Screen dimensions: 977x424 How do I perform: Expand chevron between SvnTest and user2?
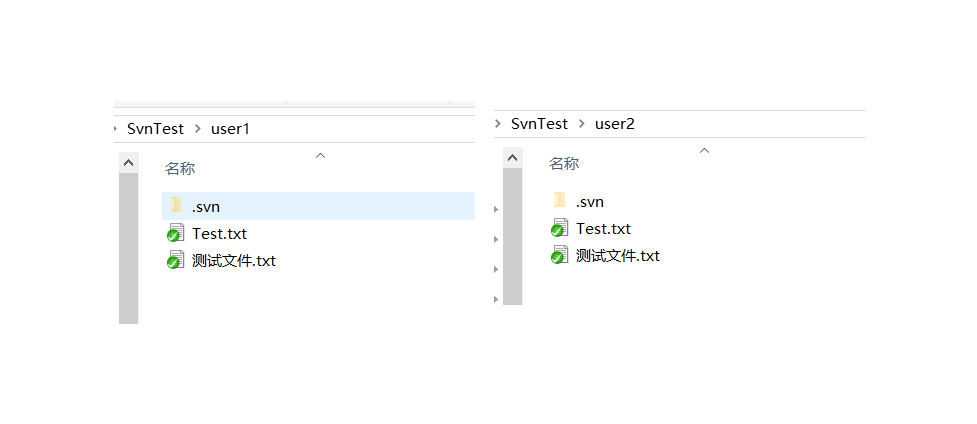click(x=581, y=123)
